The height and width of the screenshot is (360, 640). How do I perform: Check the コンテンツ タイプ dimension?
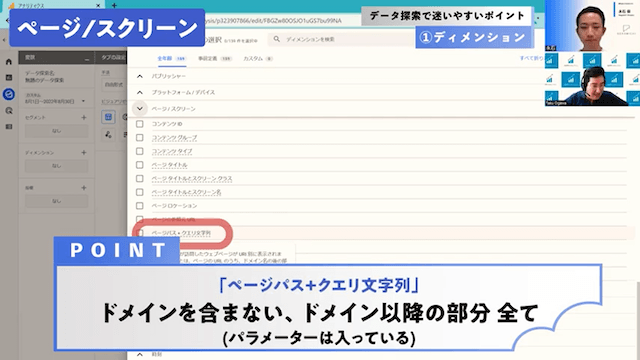click(140, 151)
